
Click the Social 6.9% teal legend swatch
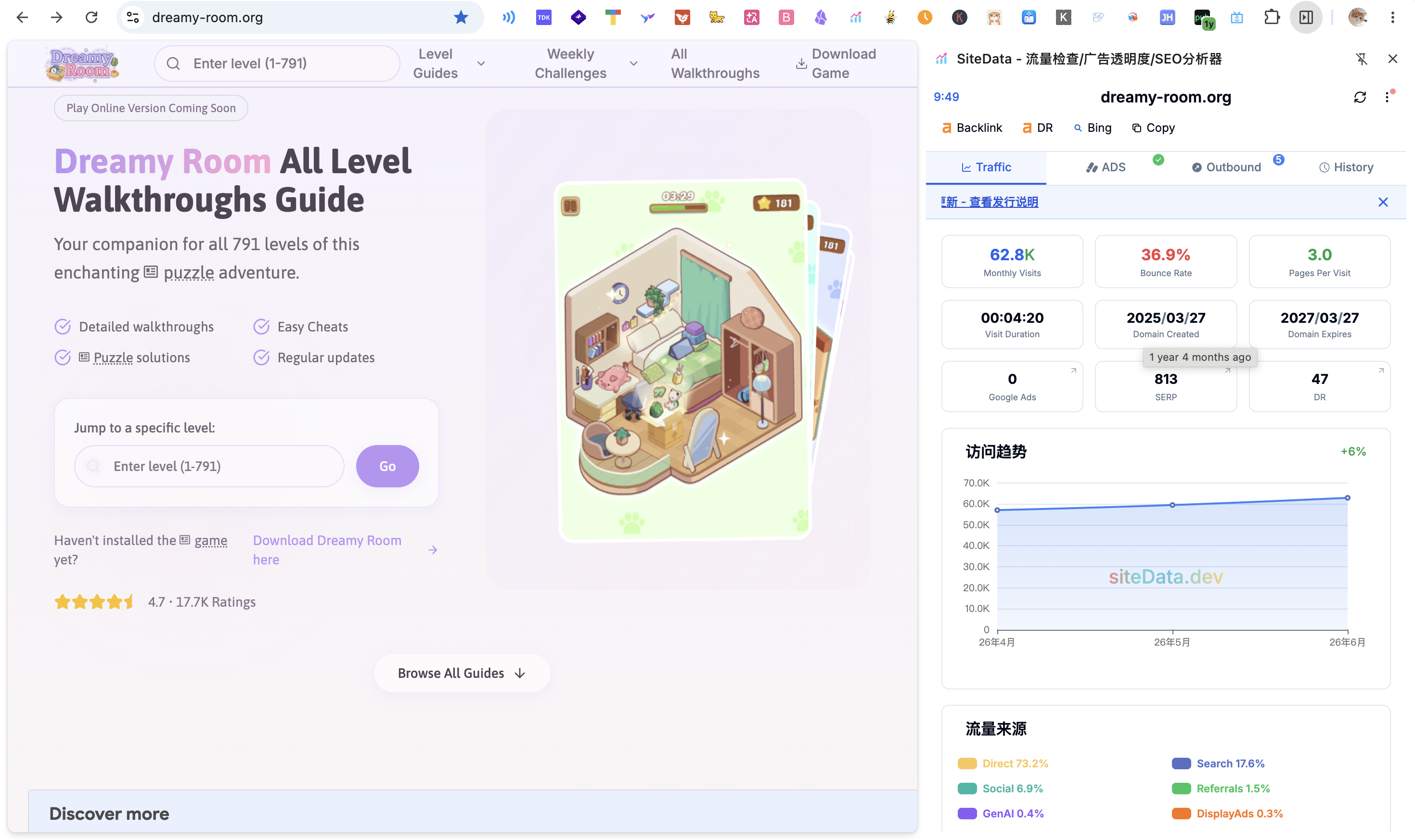click(x=966, y=789)
